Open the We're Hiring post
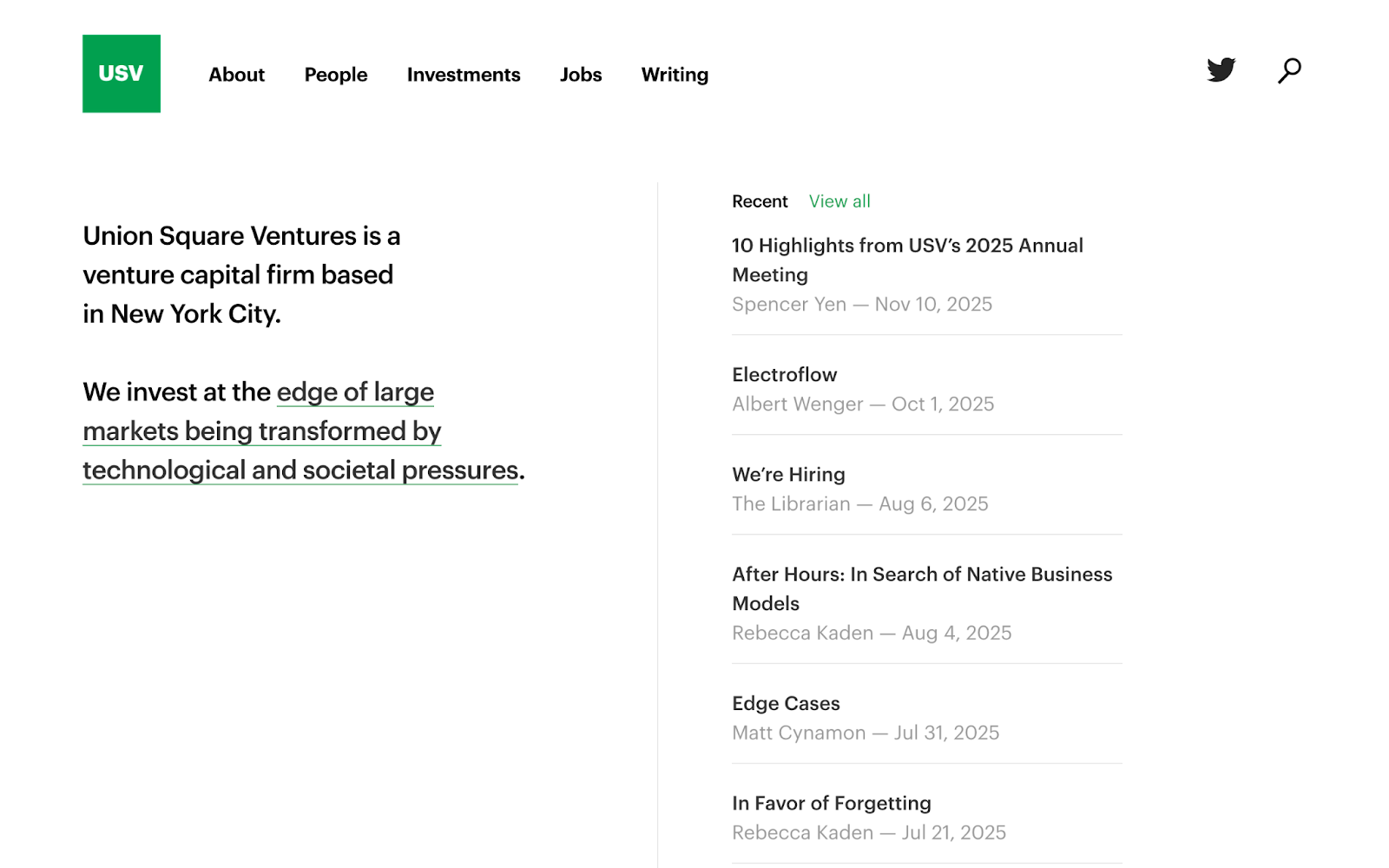The image size is (1389, 868). pos(788,475)
